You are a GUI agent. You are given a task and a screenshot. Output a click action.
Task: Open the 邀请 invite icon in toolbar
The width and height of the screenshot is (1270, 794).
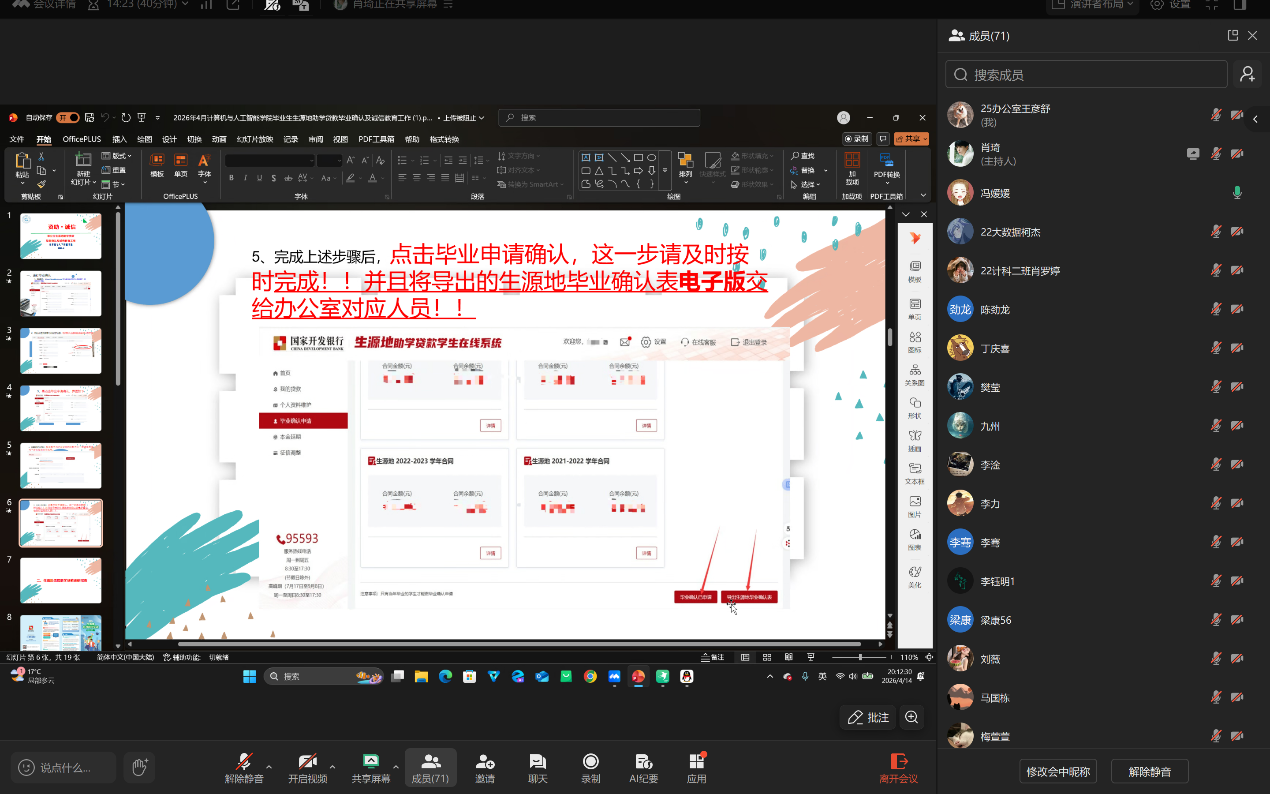pyautogui.click(x=485, y=767)
